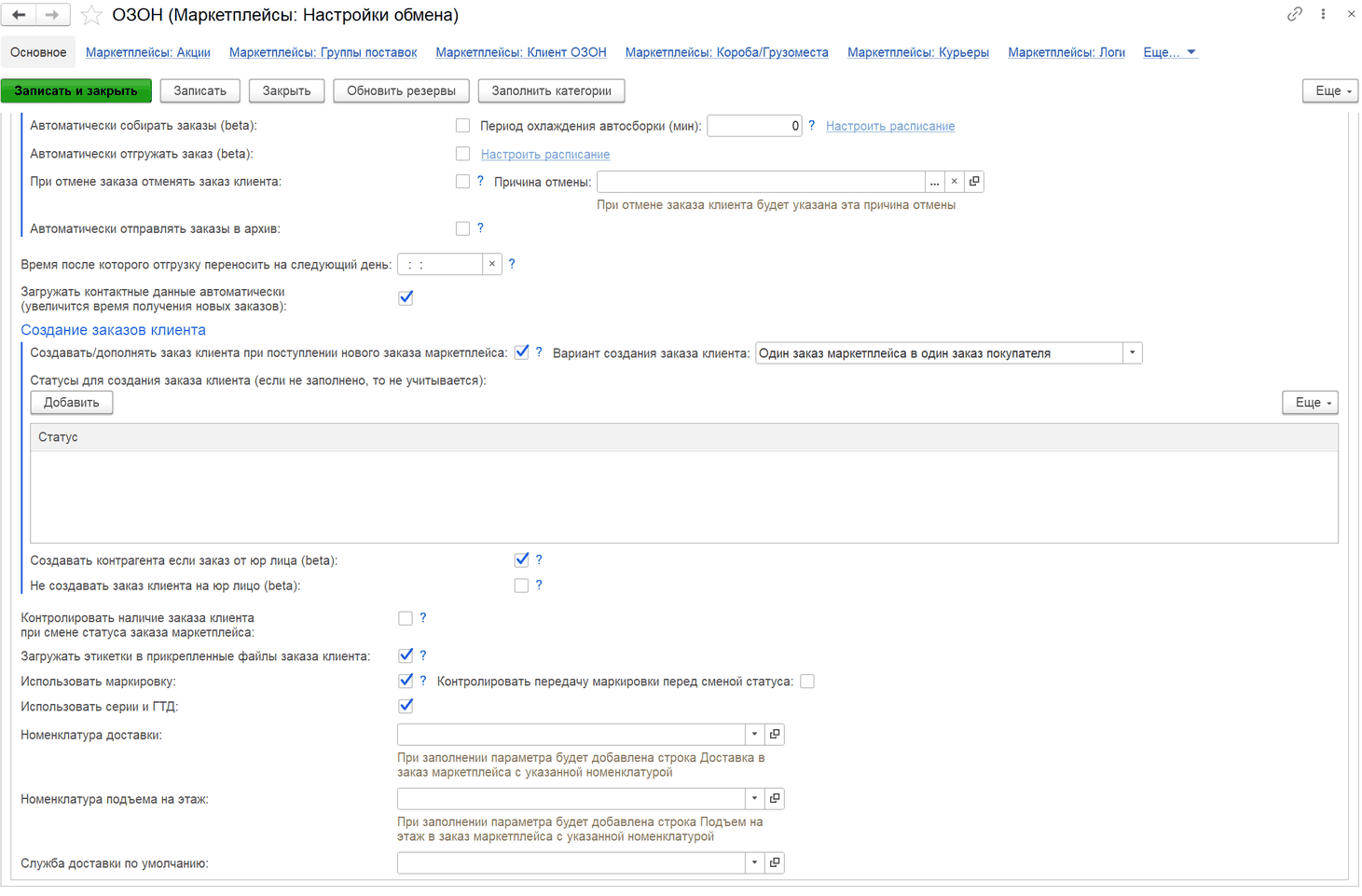Toggle Автоматически отправлять заказы в архив
The height and width of the screenshot is (896, 1362).
pos(462,228)
